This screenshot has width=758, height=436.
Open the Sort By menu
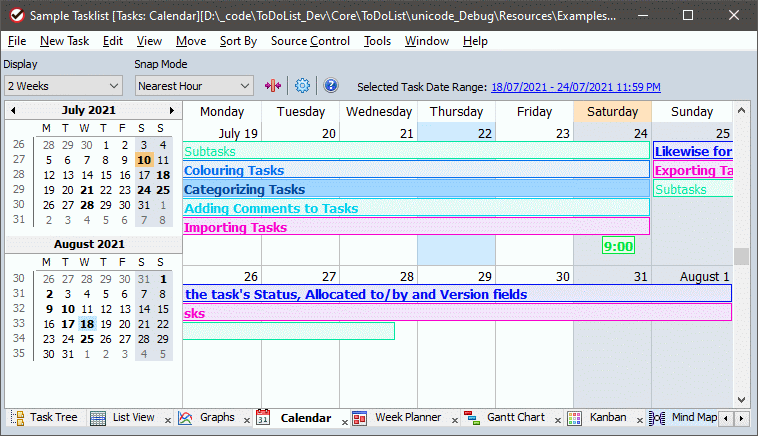(x=238, y=41)
